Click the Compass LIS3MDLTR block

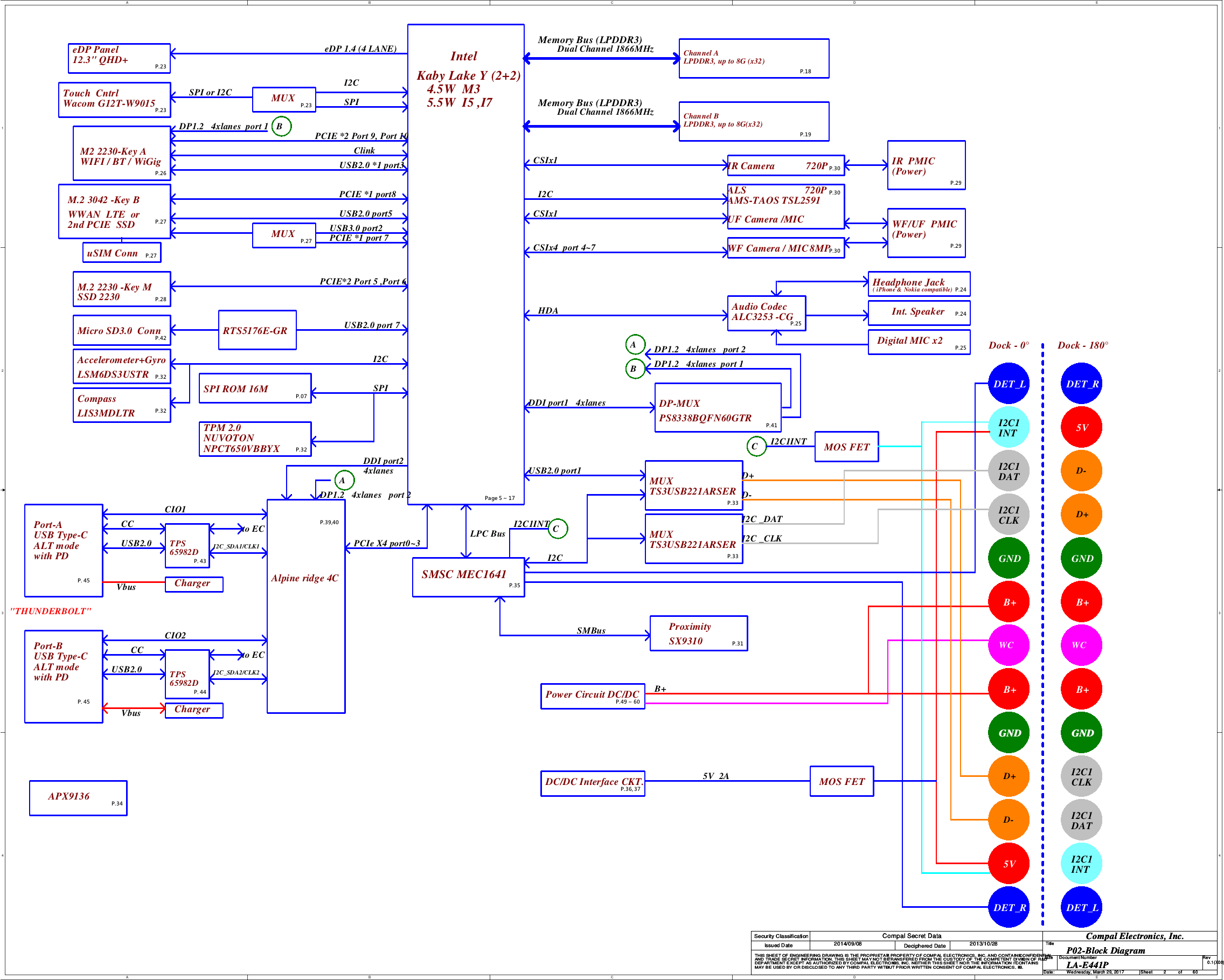[122, 405]
